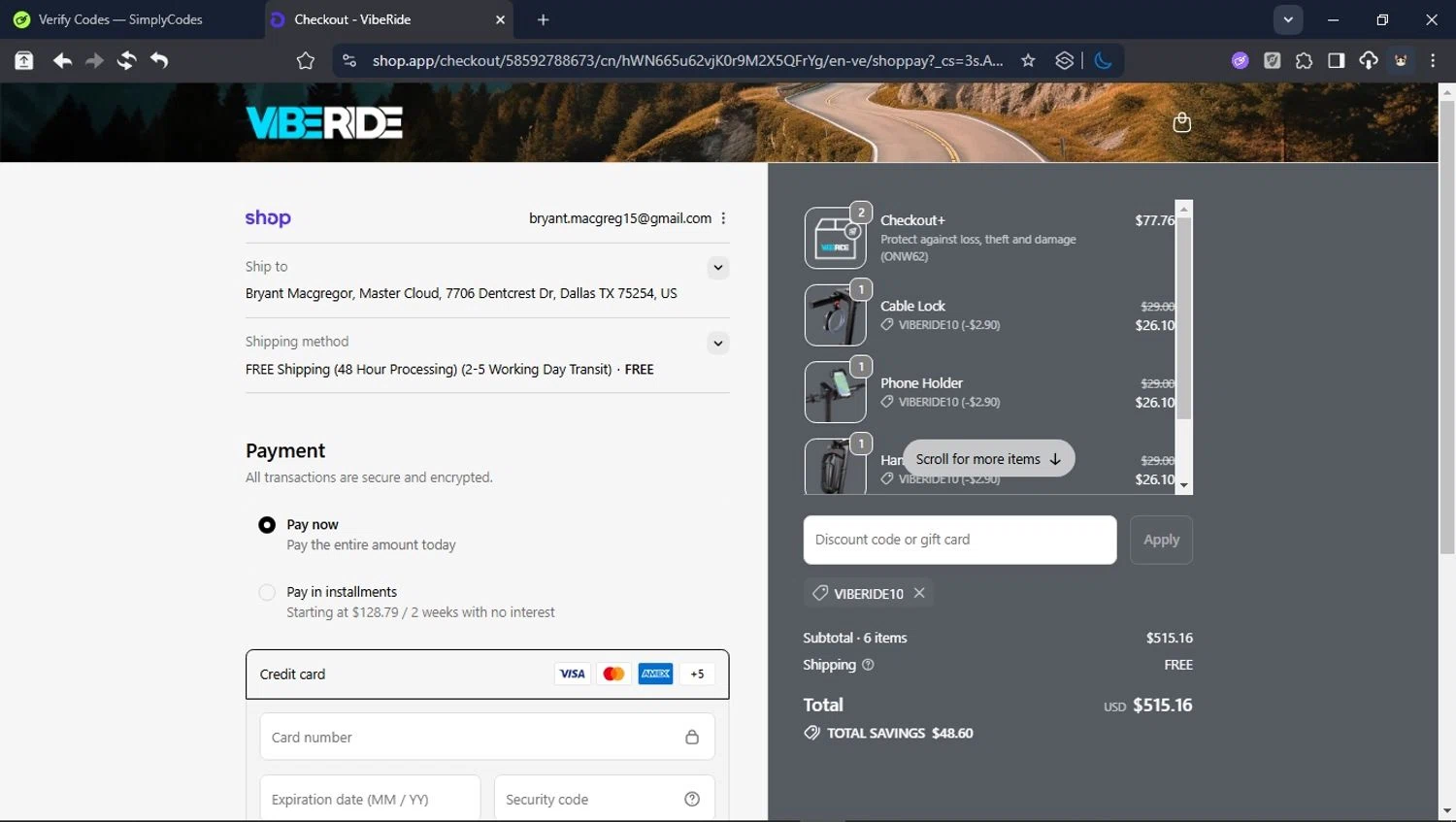Open account options next to email address

pos(724,218)
